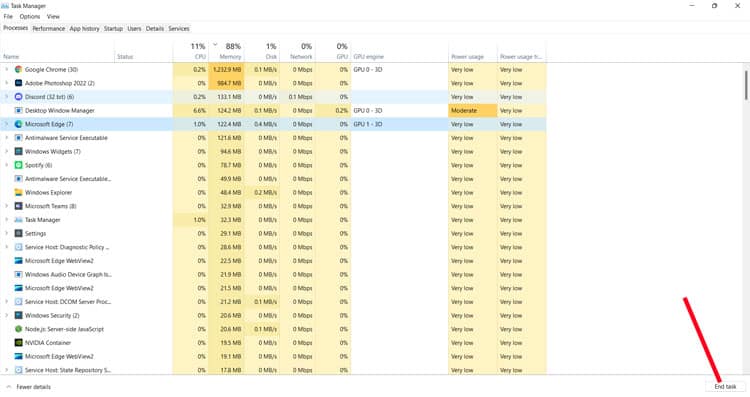The height and width of the screenshot is (397, 750).
Task: Switch to the App history tab
Action: 84,29
